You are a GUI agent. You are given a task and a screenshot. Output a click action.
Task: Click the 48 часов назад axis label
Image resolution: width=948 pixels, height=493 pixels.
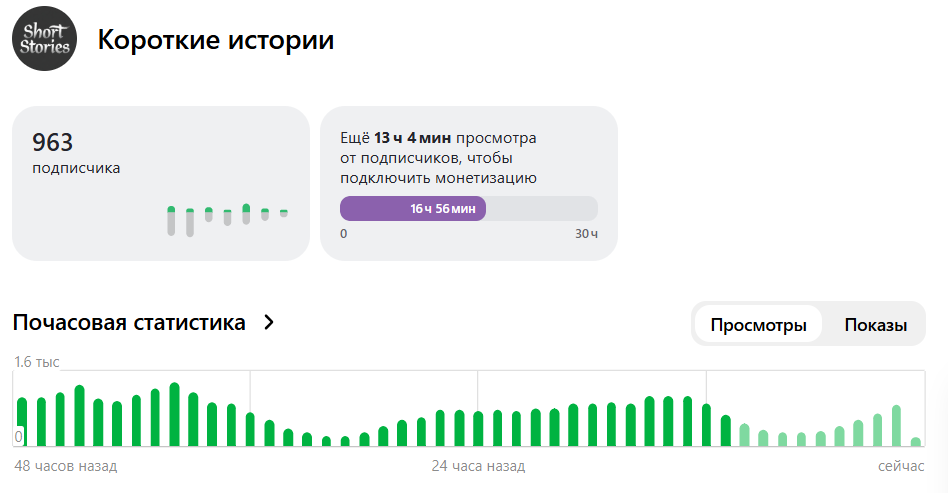[x=65, y=467]
